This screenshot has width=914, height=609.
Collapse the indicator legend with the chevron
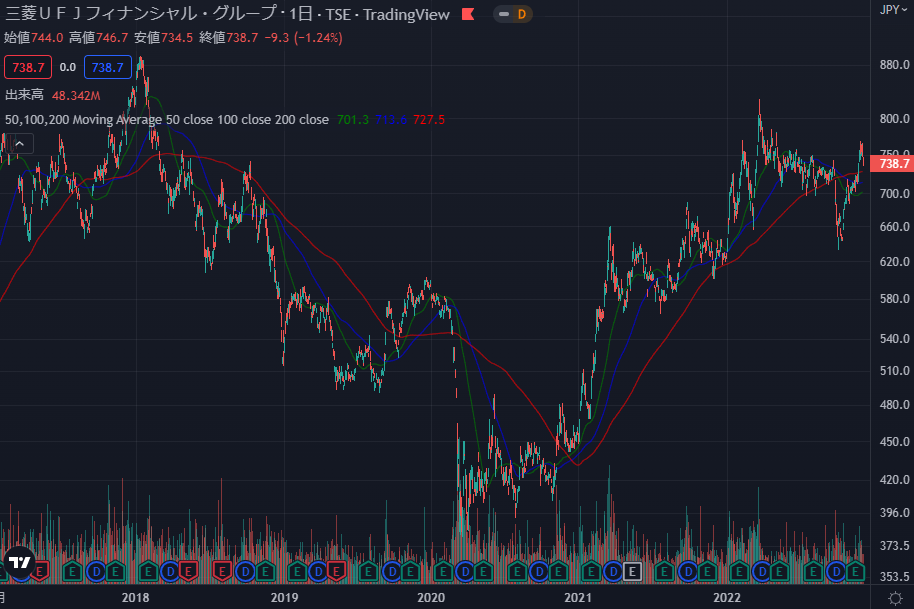tap(19, 144)
